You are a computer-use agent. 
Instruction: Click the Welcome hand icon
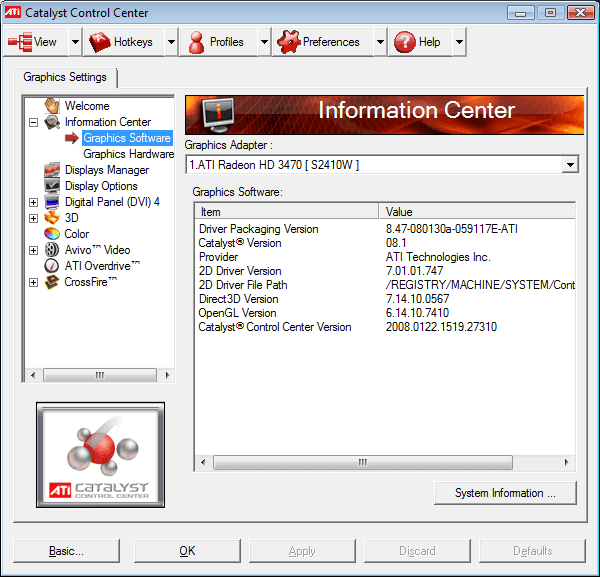coord(52,106)
